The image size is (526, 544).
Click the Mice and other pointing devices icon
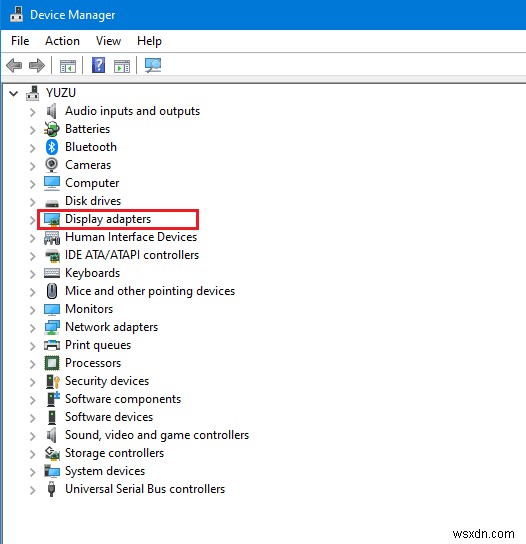click(52, 291)
